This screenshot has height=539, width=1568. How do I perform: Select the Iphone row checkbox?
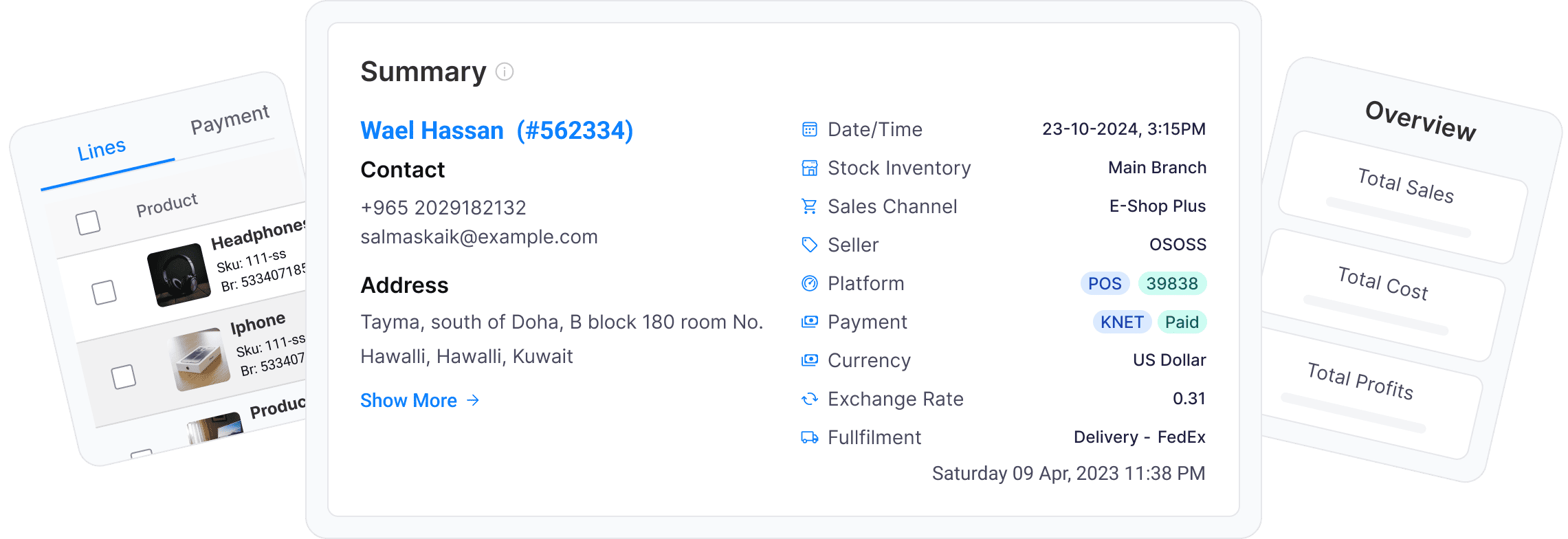pos(124,377)
